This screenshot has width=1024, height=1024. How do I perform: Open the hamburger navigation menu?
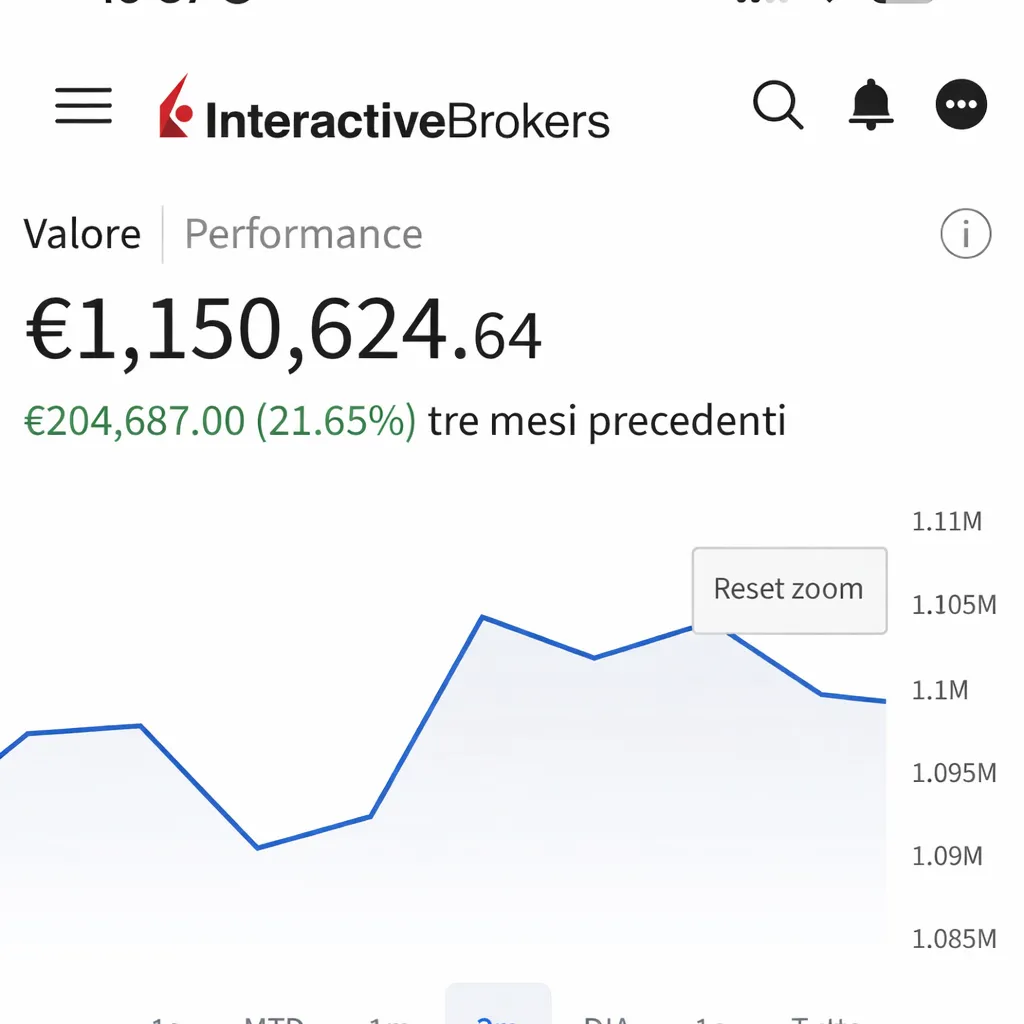coord(84,105)
